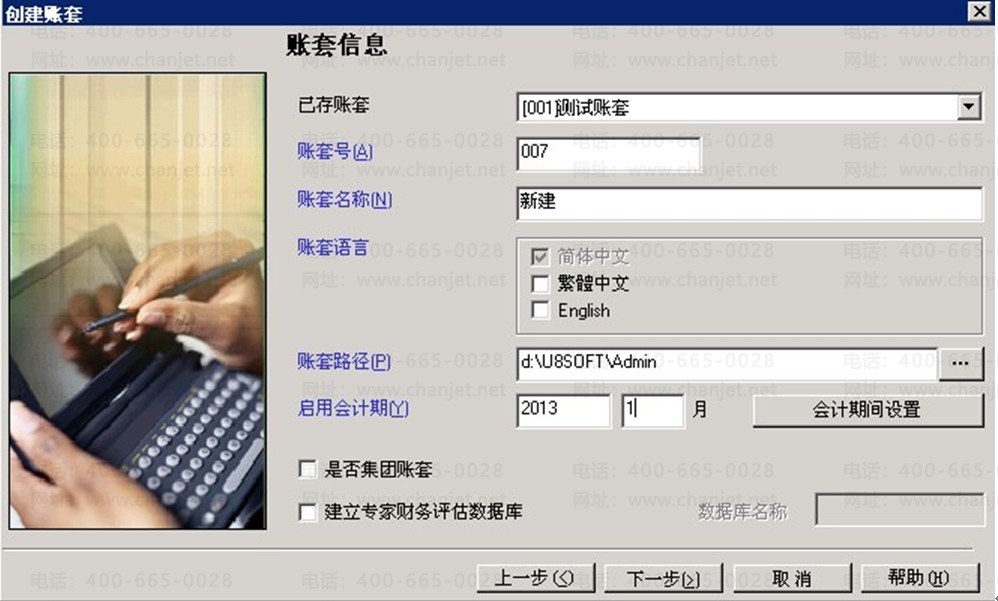
Task: Enable the 繁體中文 language checkbox
Action: 540,284
